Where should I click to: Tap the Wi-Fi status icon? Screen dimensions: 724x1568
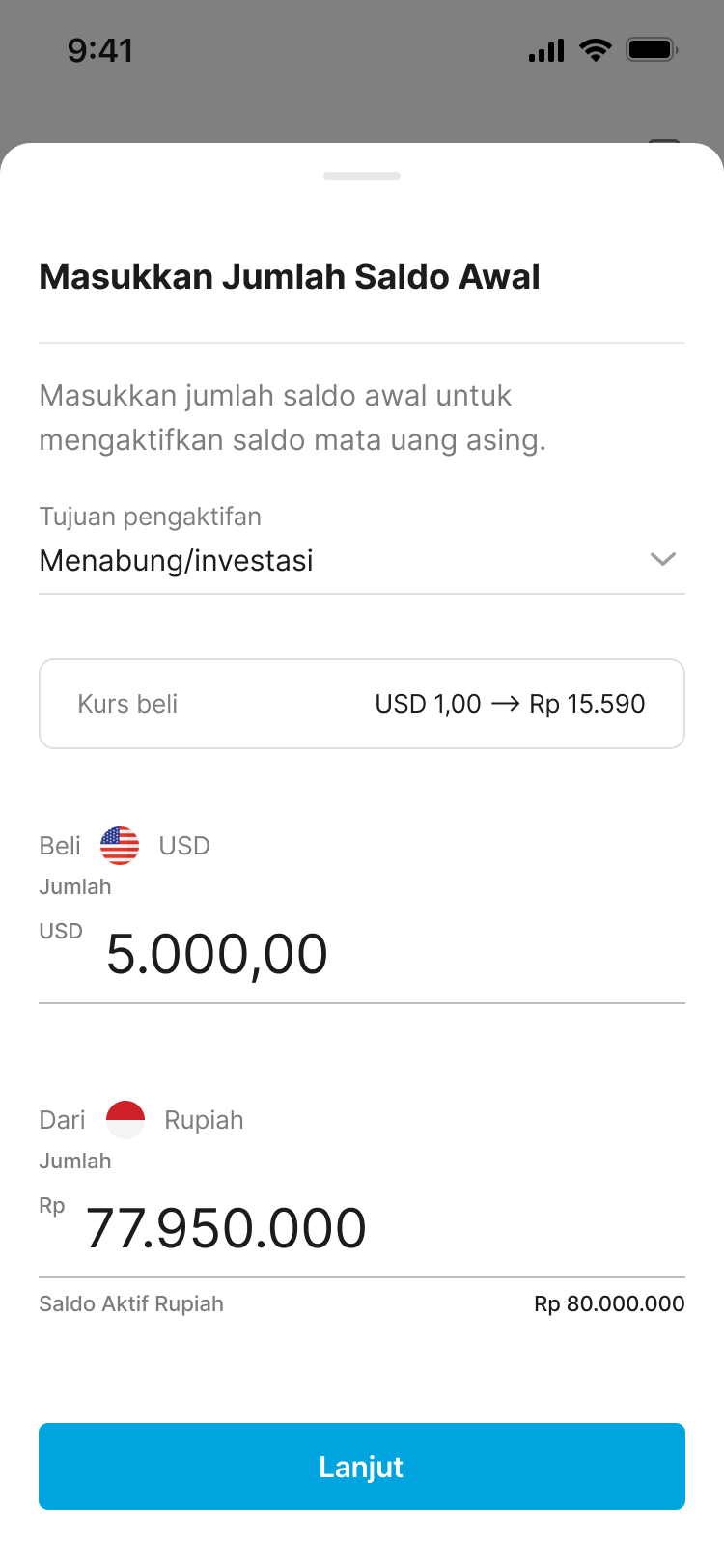(596, 50)
